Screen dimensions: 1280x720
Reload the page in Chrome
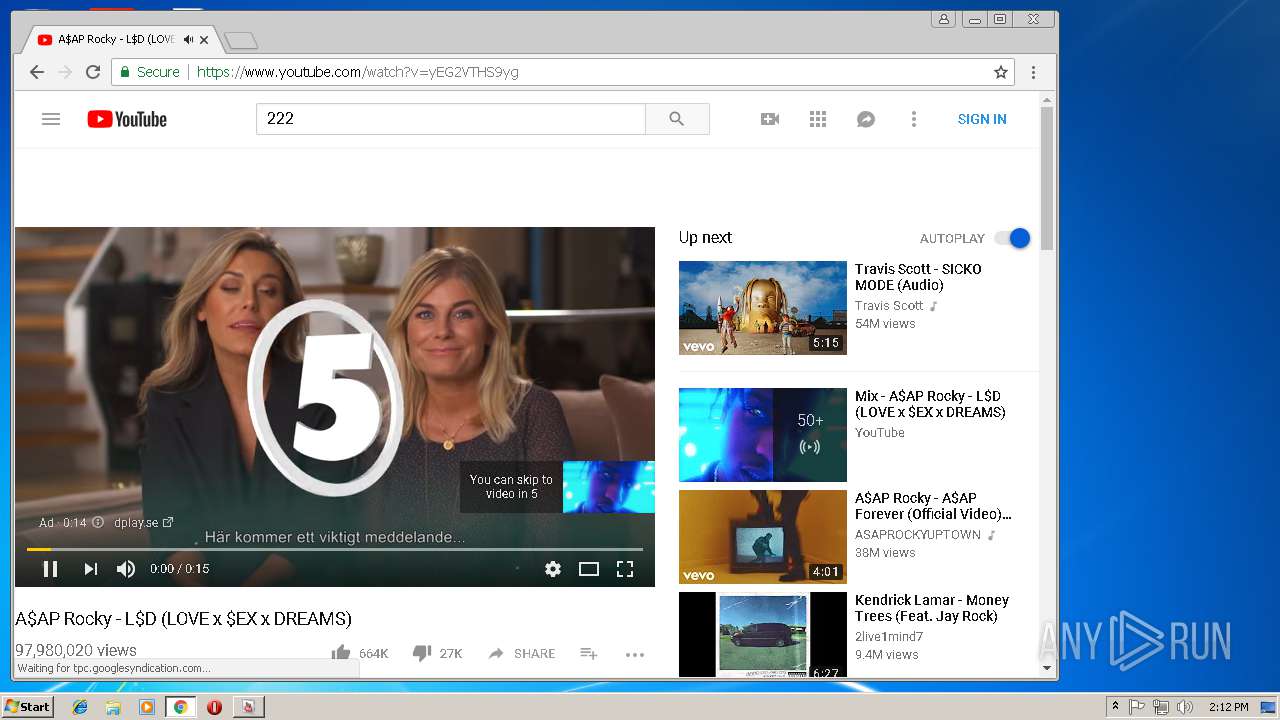coord(93,72)
